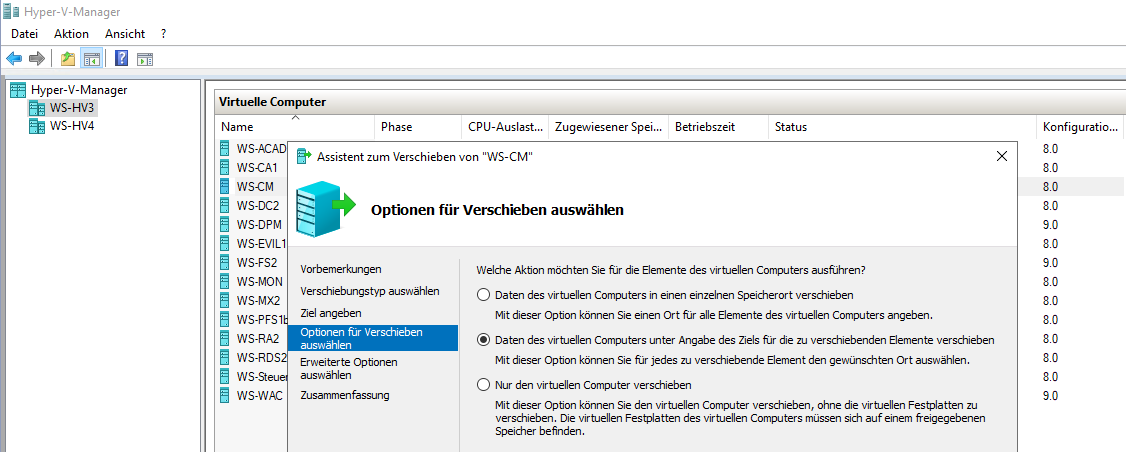
Task: Sort by Name column header
Action: coord(295,126)
